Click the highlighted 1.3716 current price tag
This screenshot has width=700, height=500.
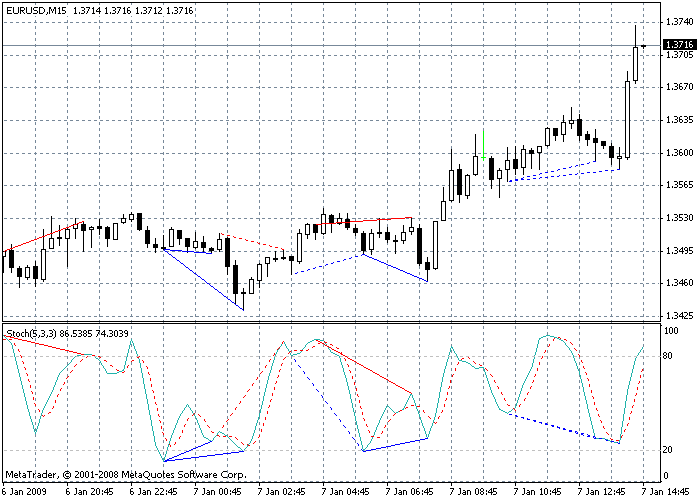point(678,45)
